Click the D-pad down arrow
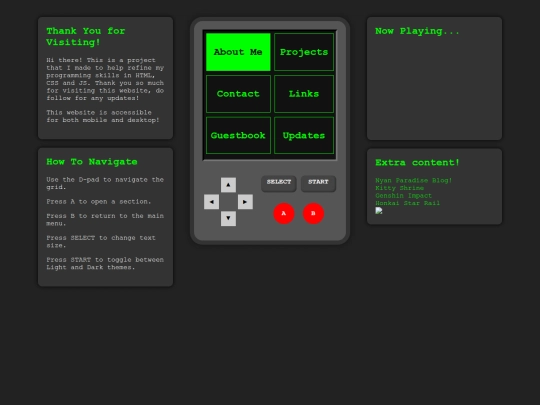 228,218
